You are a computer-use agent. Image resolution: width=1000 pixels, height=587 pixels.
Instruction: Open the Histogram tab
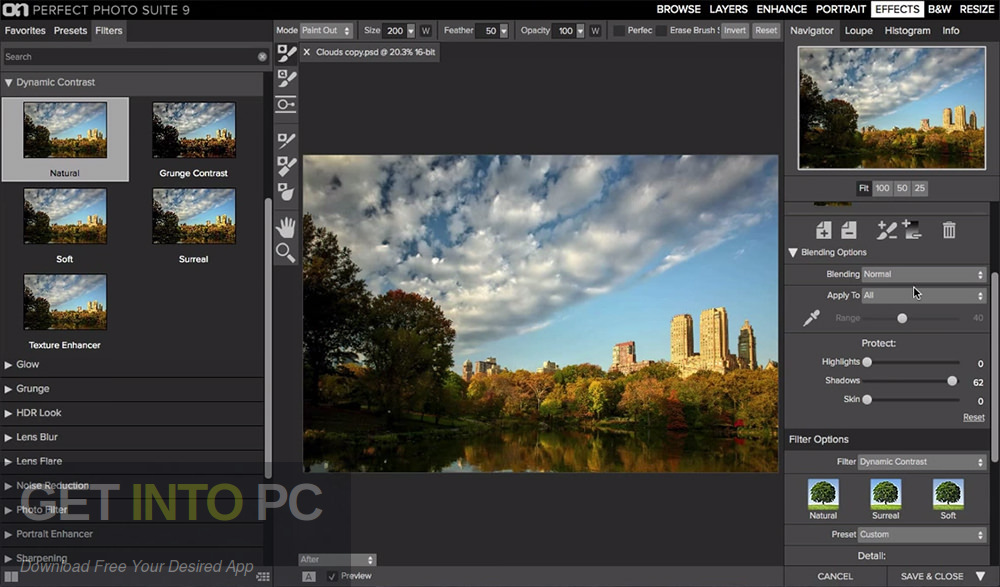pos(907,31)
